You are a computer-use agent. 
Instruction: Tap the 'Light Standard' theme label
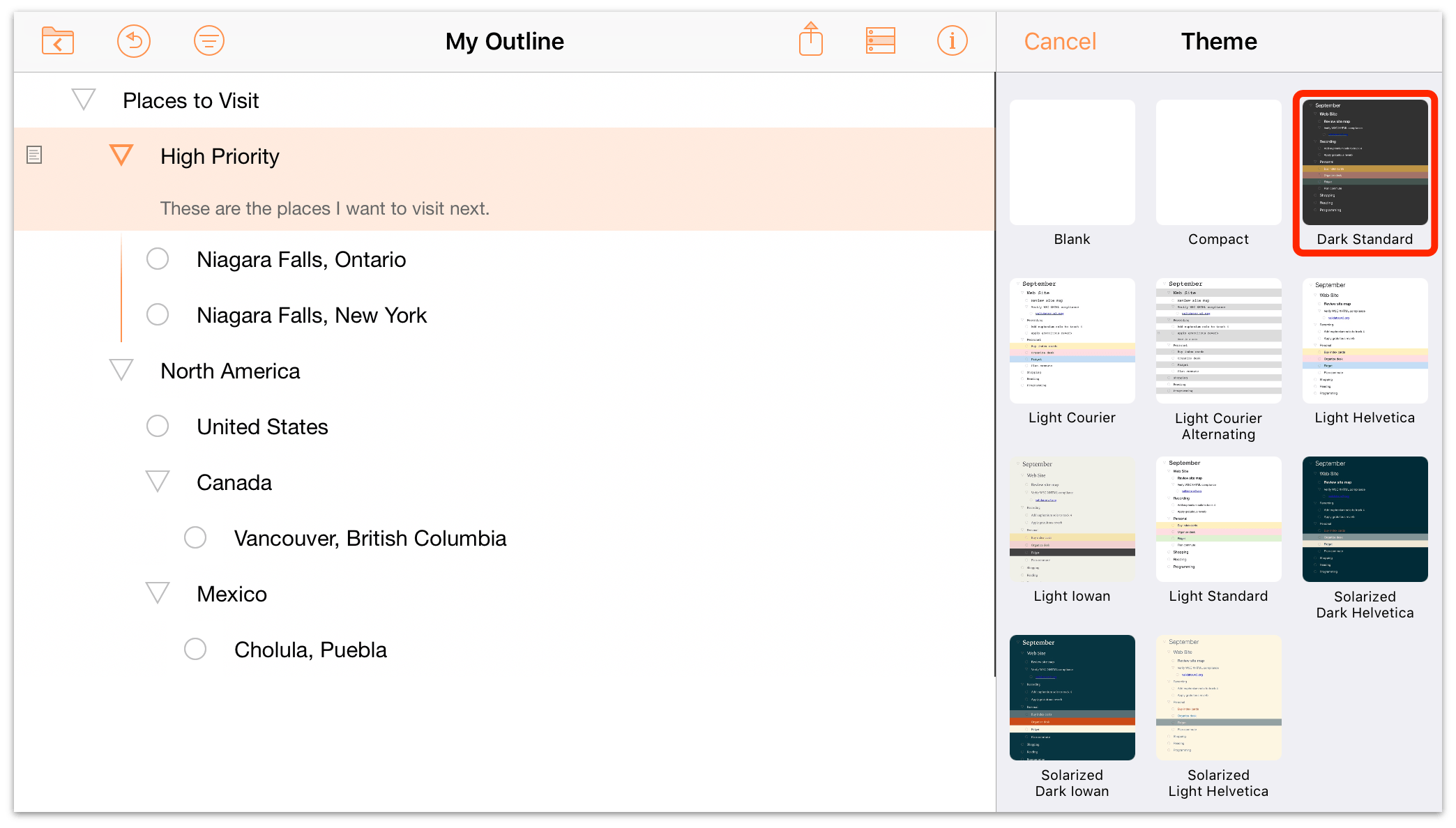click(1219, 596)
